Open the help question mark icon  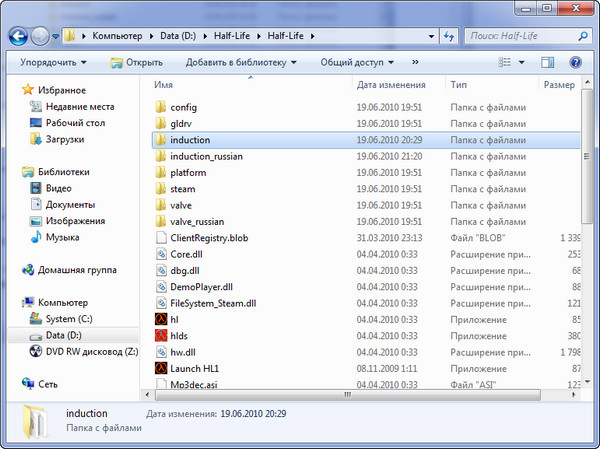coord(575,62)
